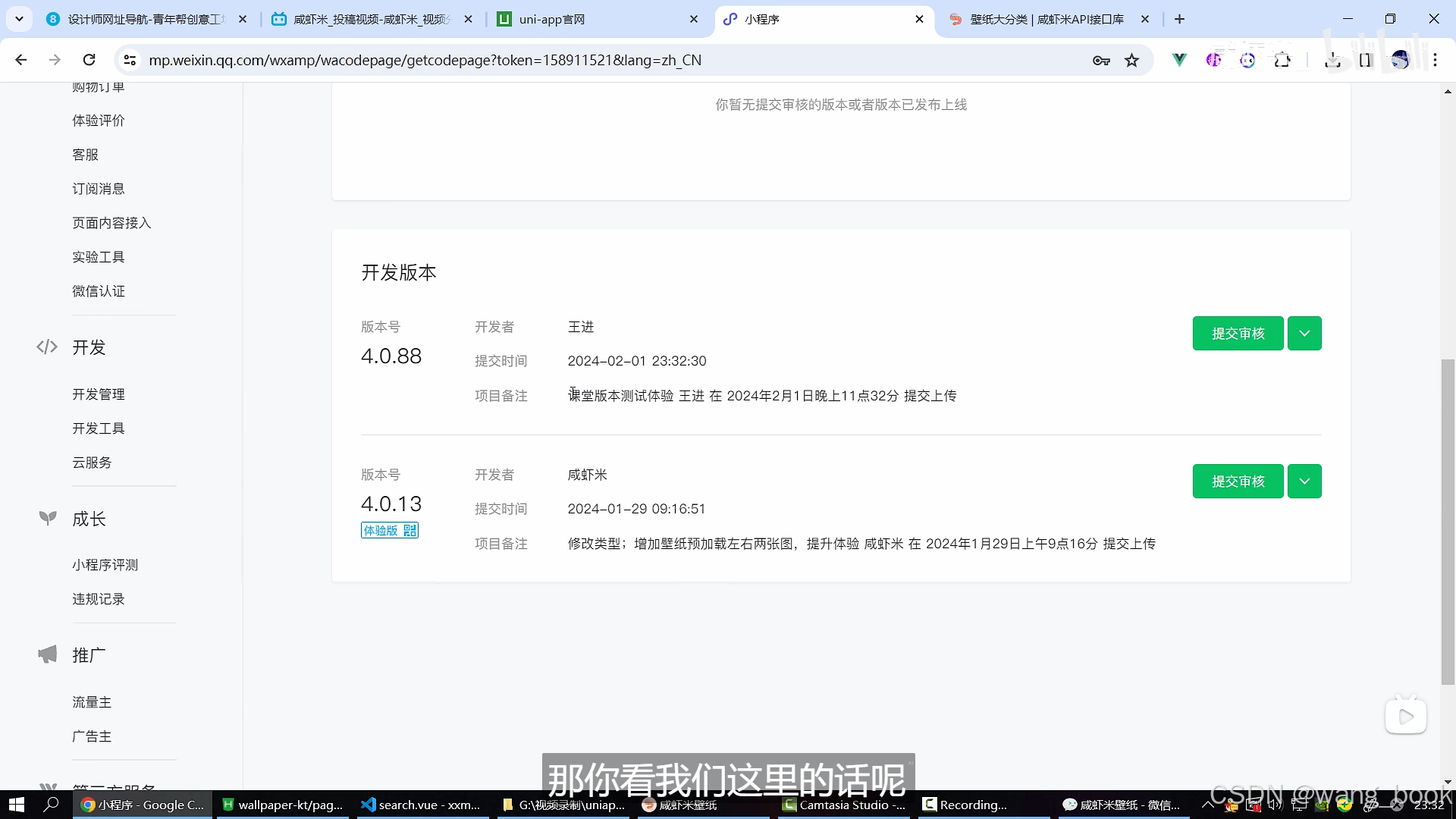Click the password key icon in address bar
The height and width of the screenshot is (819, 1456).
coord(1101,60)
